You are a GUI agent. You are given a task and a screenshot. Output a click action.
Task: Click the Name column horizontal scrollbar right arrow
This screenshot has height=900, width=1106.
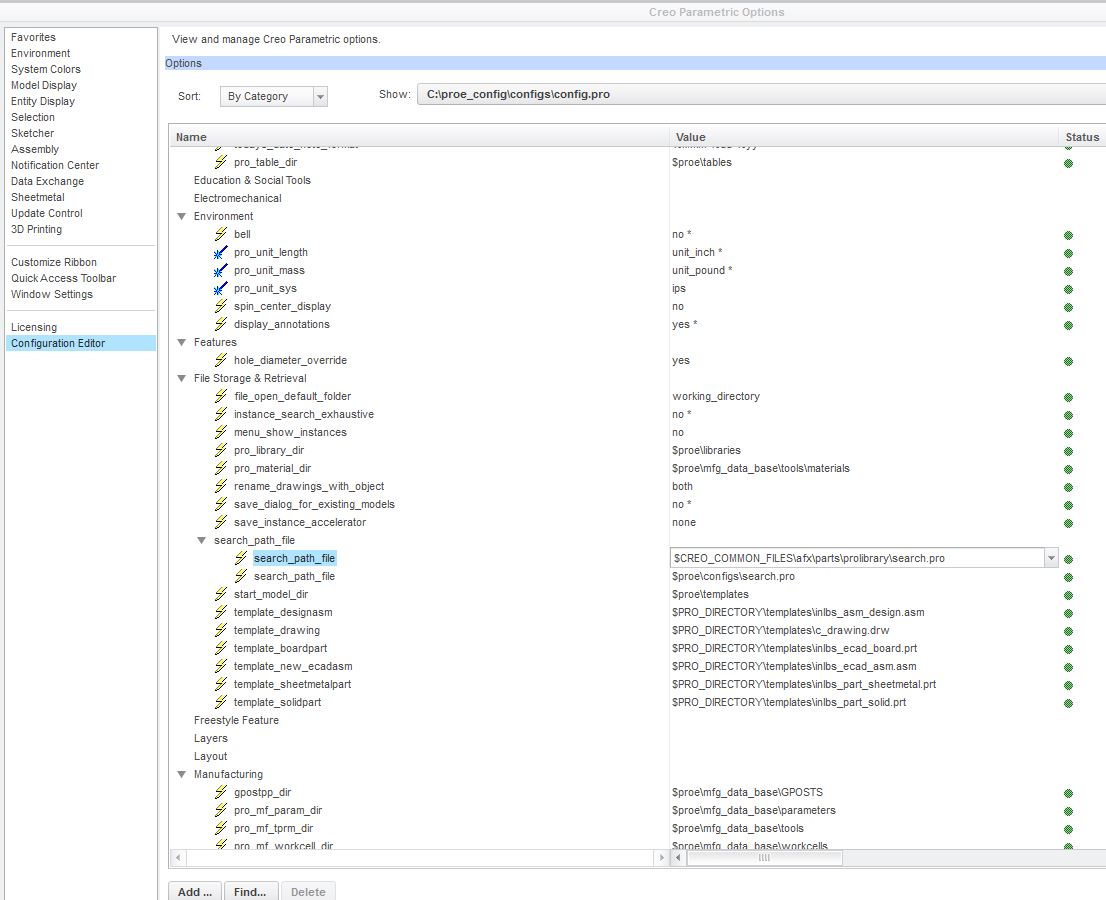pos(661,858)
